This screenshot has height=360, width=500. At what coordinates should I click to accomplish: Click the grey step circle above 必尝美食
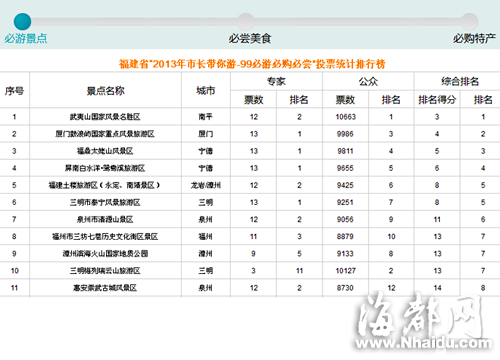246,22
